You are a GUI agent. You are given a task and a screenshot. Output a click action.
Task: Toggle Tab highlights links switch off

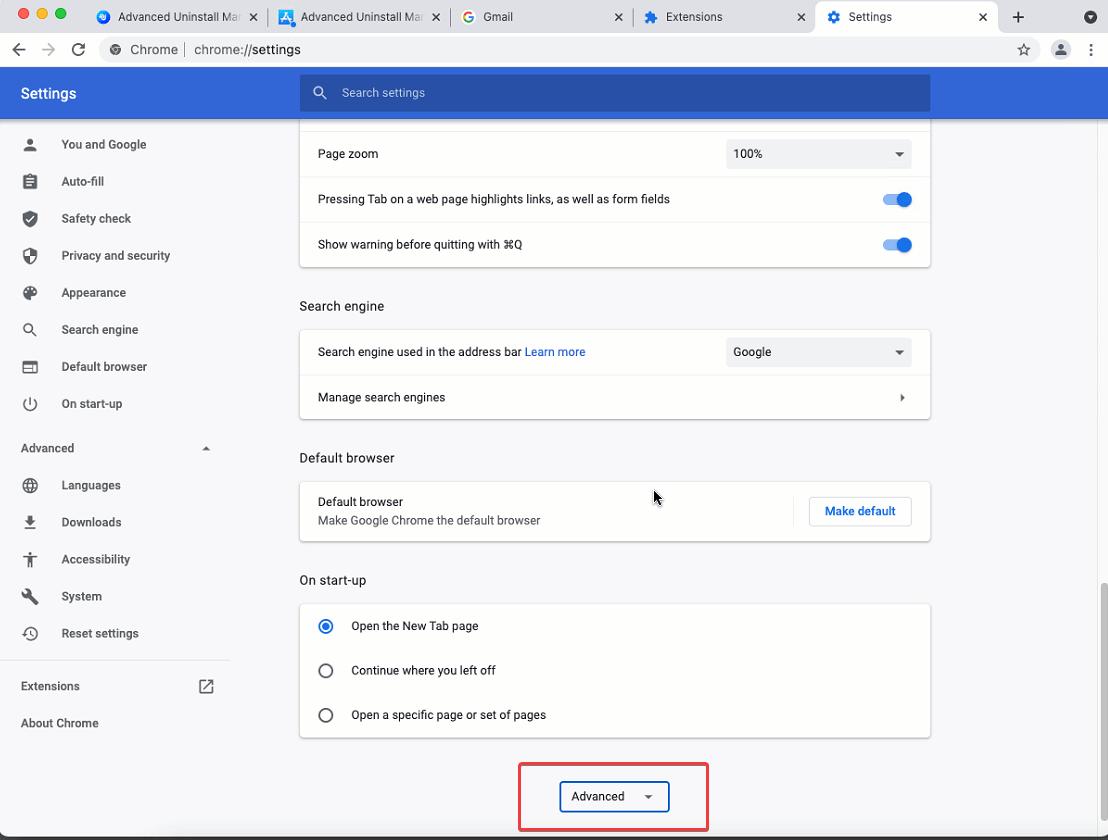(x=897, y=200)
